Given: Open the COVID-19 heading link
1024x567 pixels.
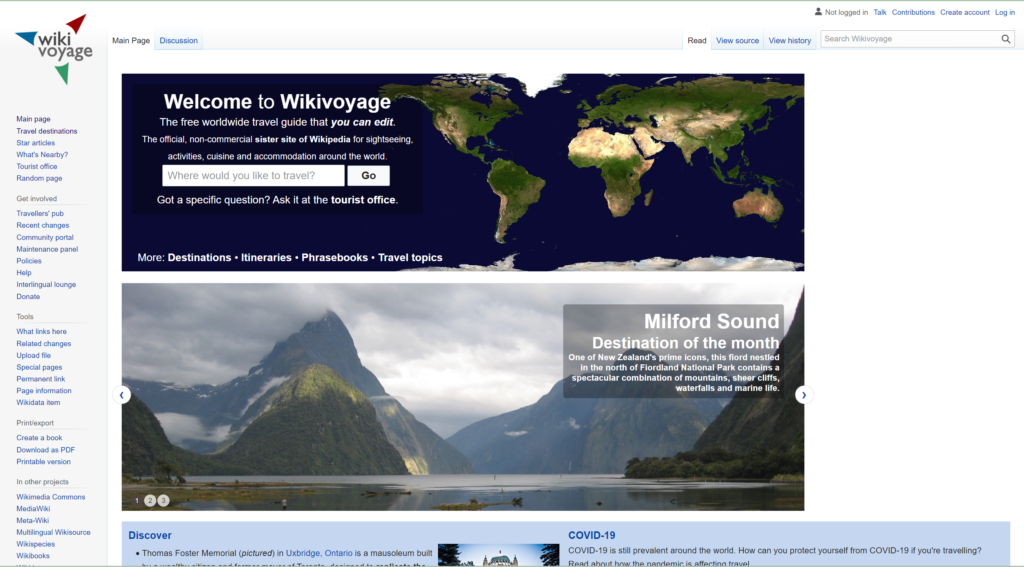Looking at the screenshot, I should 592,535.
